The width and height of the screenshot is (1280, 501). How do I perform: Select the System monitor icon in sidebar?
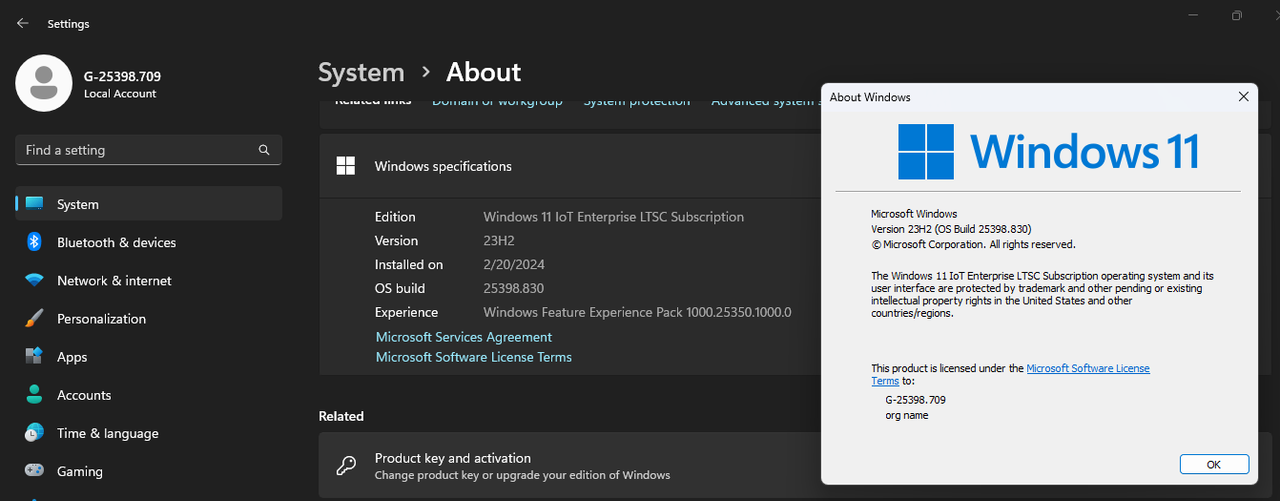(34, 204)
